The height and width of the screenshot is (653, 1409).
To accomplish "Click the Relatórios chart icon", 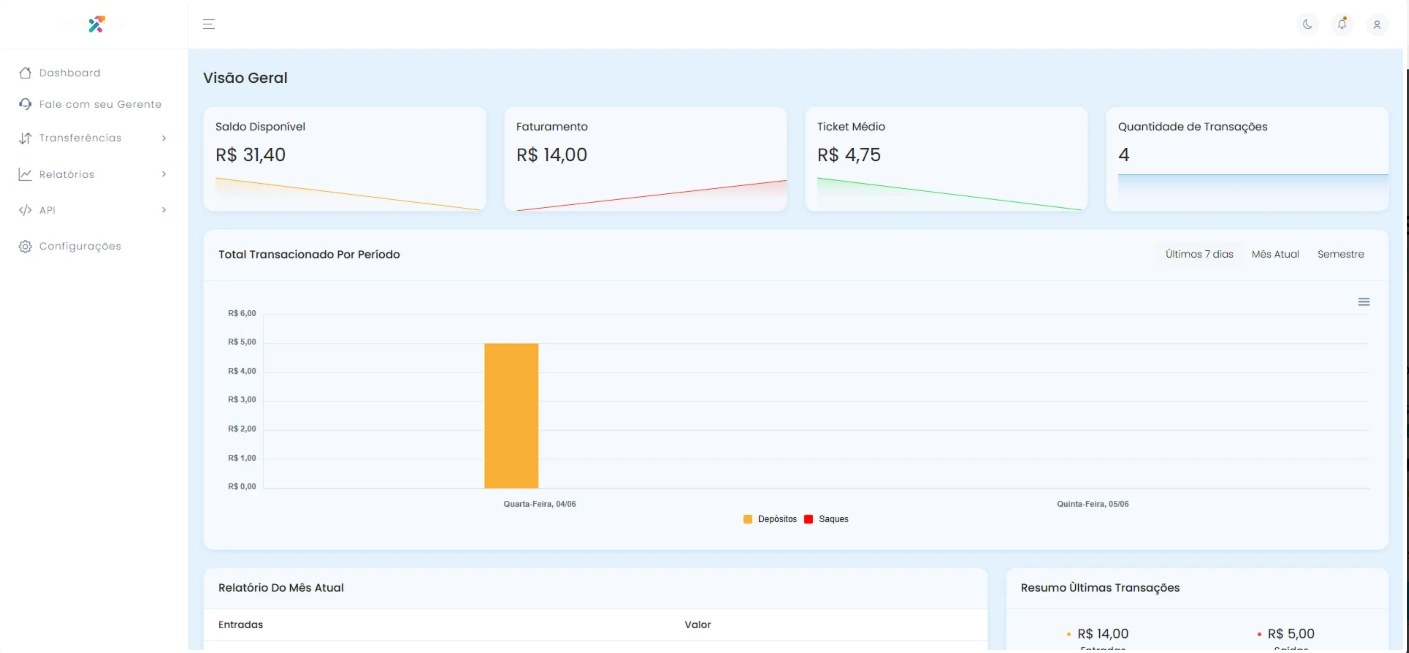I will coord(26,174).
